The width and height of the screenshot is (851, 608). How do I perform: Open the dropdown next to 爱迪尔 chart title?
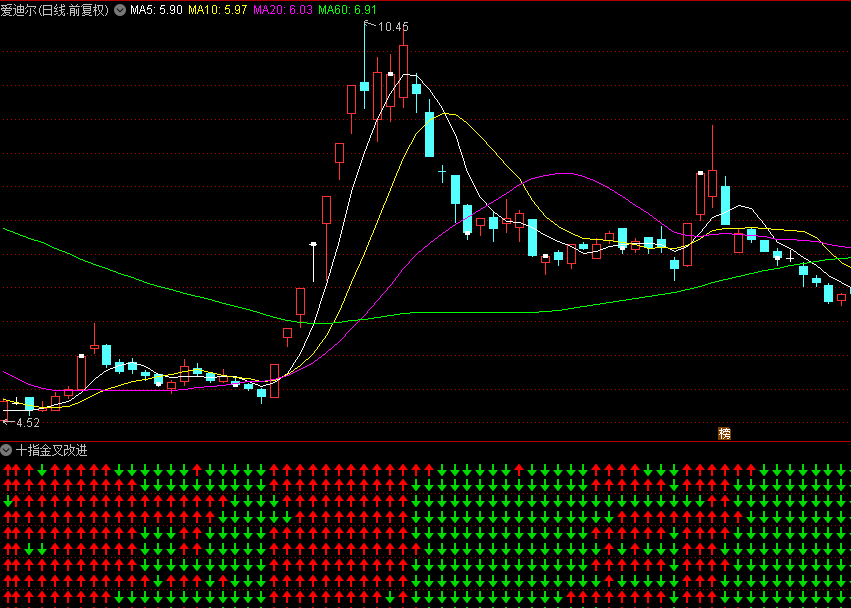click(x=119, y=10)
